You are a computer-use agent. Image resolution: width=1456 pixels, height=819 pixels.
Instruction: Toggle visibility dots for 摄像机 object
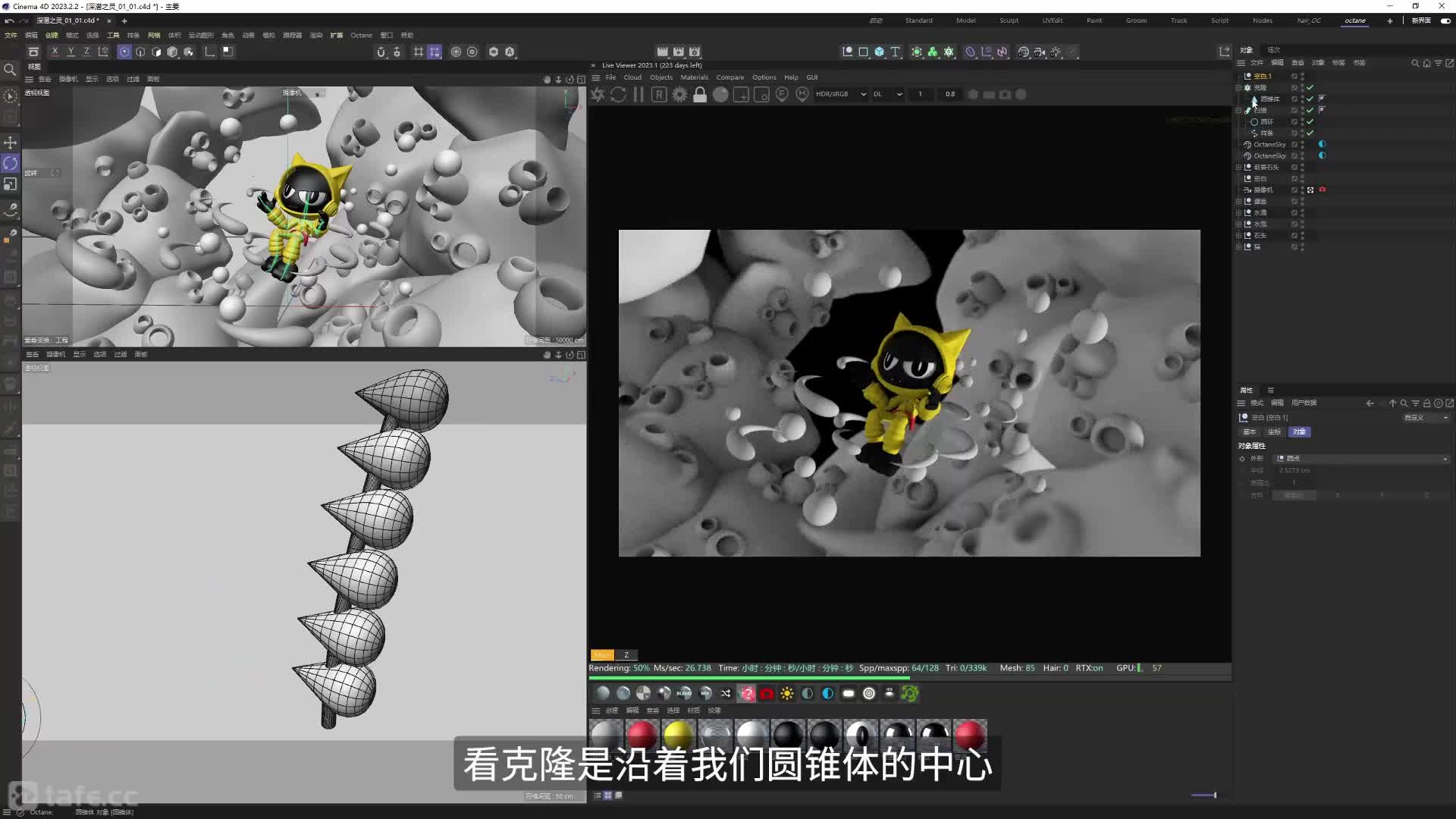pos(1303,190)
